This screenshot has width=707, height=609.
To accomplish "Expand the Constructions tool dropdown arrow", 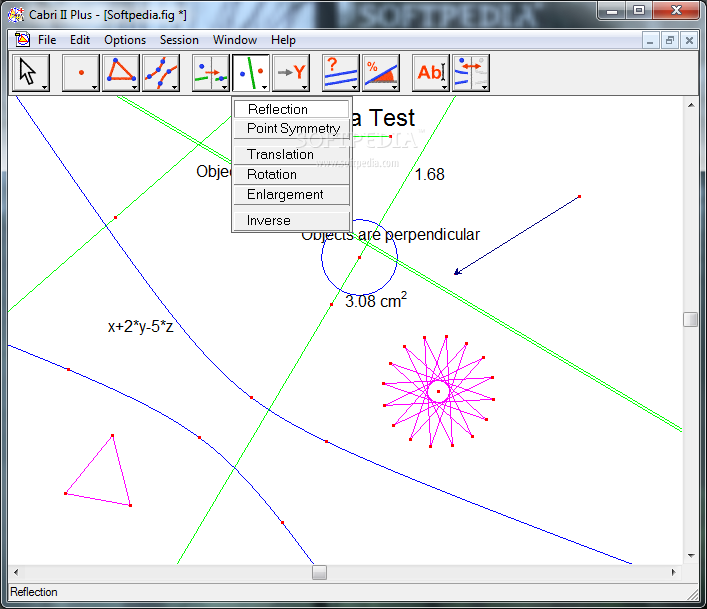I will click(225, 87).
